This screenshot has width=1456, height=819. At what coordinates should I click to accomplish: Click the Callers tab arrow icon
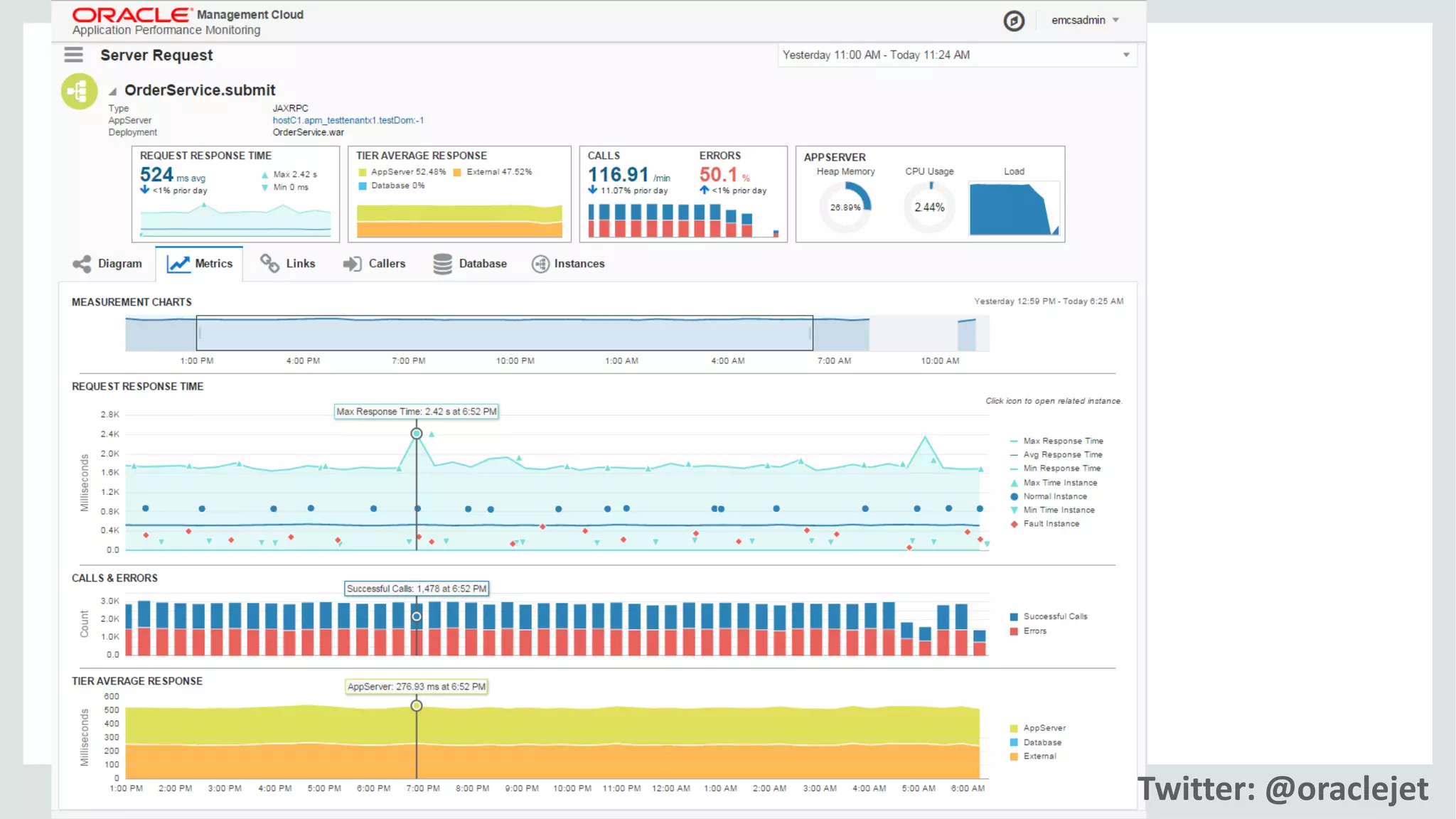pyautogui.click(x=352, y=264)
